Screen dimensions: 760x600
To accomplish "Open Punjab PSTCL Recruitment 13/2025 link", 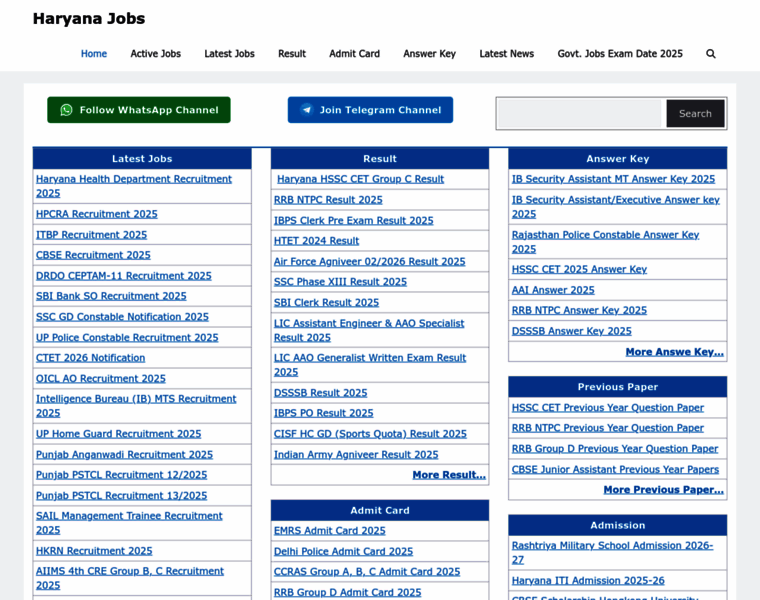I will pyautogui.click(x=121, y=496).
